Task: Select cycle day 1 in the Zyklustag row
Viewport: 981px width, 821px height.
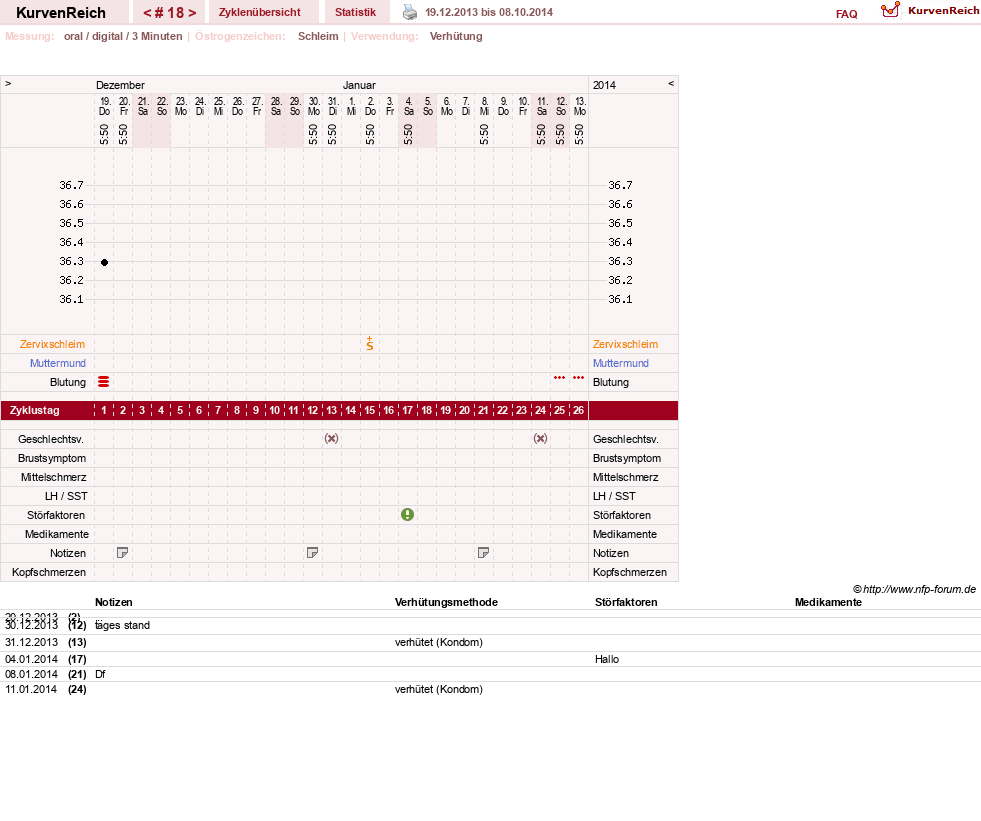Action: (x=104, y=410)
